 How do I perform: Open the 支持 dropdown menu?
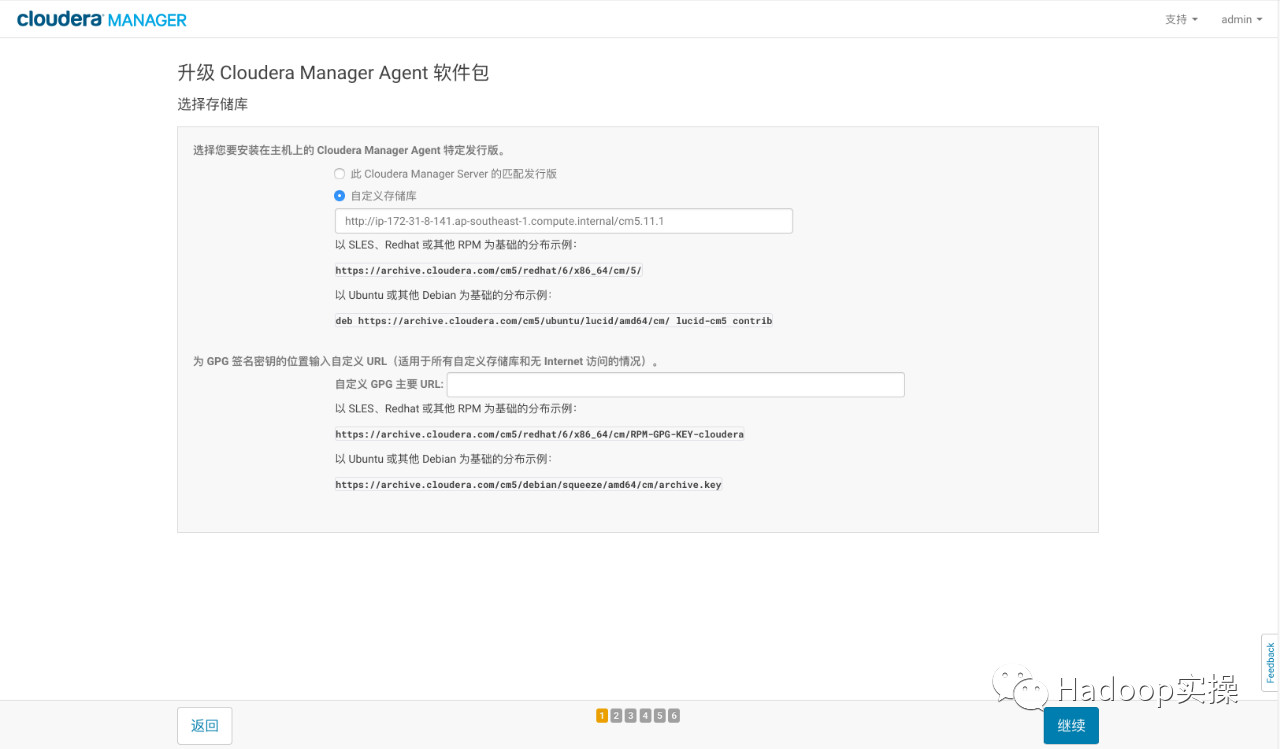1181,19
